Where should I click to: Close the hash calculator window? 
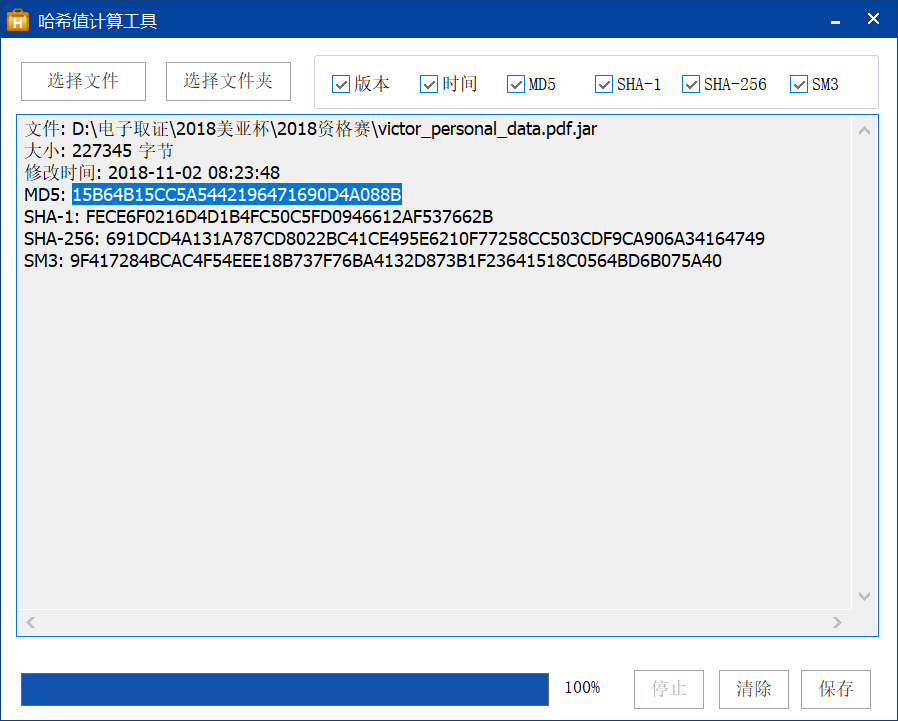[873, 19]
